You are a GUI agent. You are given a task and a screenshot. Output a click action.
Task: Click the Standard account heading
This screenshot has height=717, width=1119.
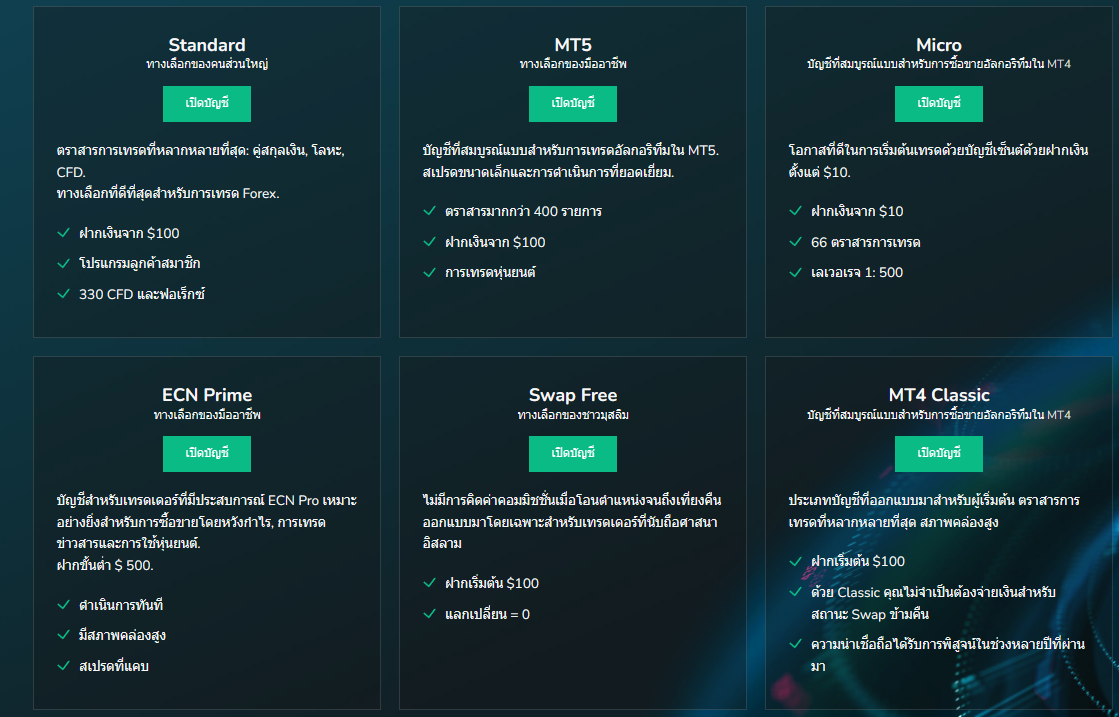click(x=207, y=45)
